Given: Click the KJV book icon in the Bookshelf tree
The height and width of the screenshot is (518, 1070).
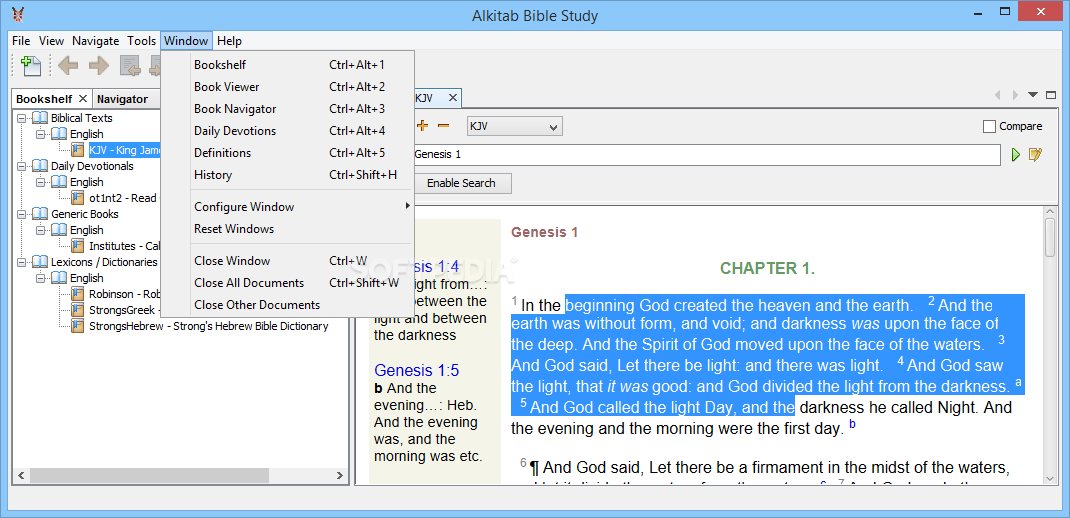Looking at the screenshot, I should pyautogui.click(x=78, y=150).
